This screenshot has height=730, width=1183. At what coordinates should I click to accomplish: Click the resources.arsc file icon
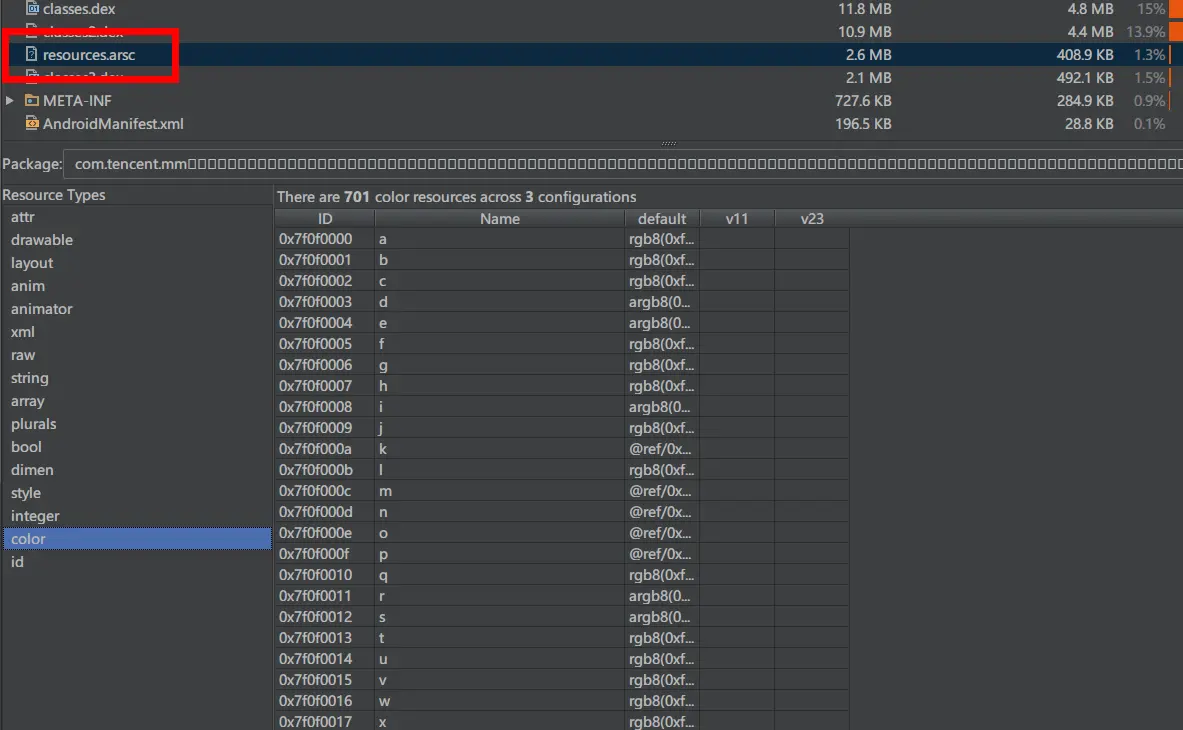point(31,54)
